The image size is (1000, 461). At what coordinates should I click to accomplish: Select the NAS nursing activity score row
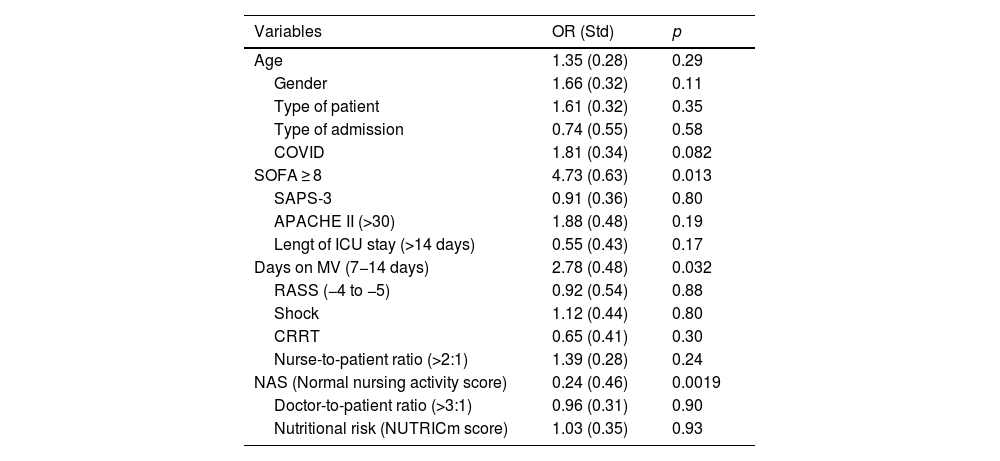381,382
